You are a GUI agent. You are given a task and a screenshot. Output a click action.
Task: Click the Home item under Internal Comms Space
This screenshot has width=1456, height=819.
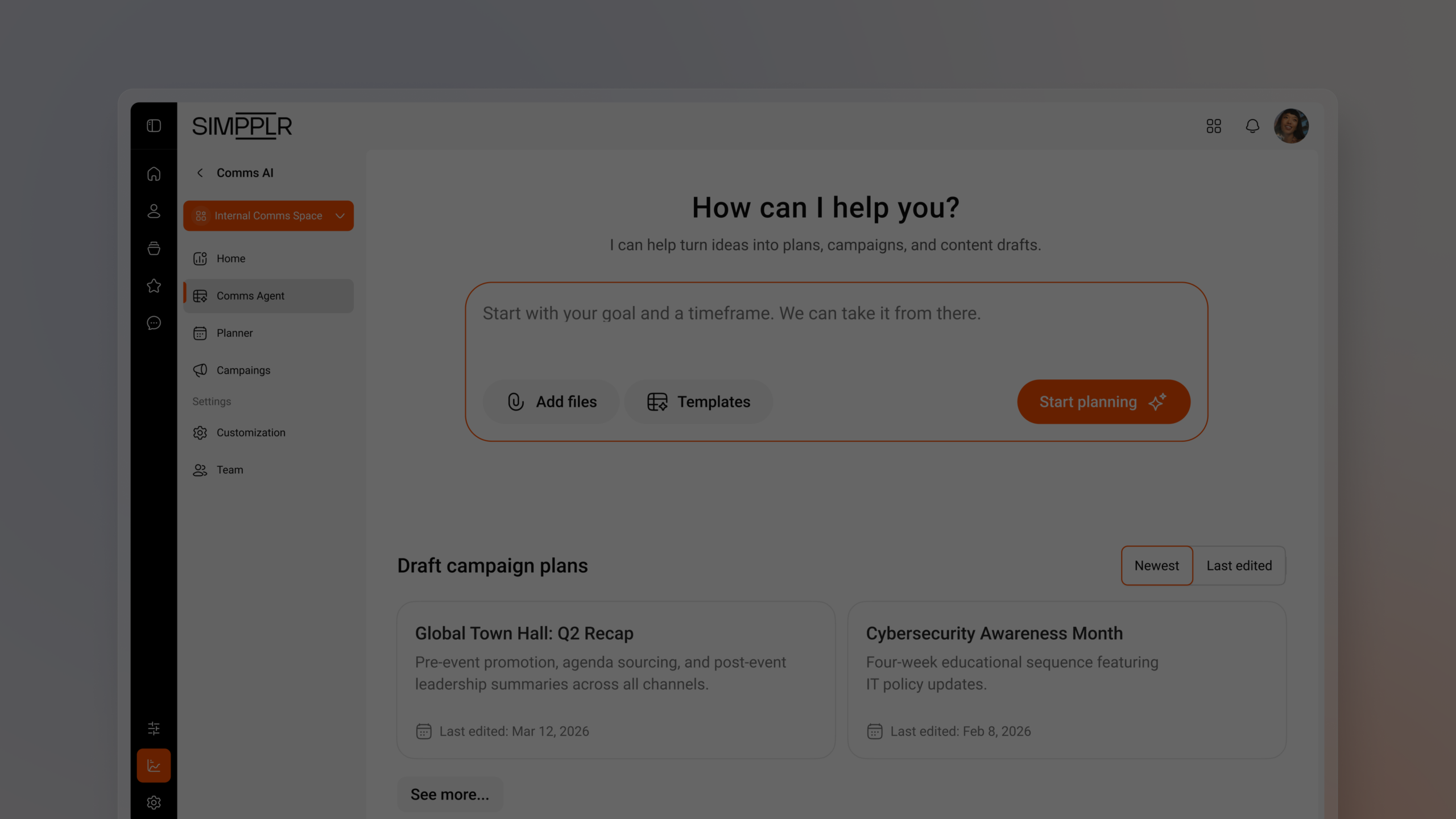point(231,258)
